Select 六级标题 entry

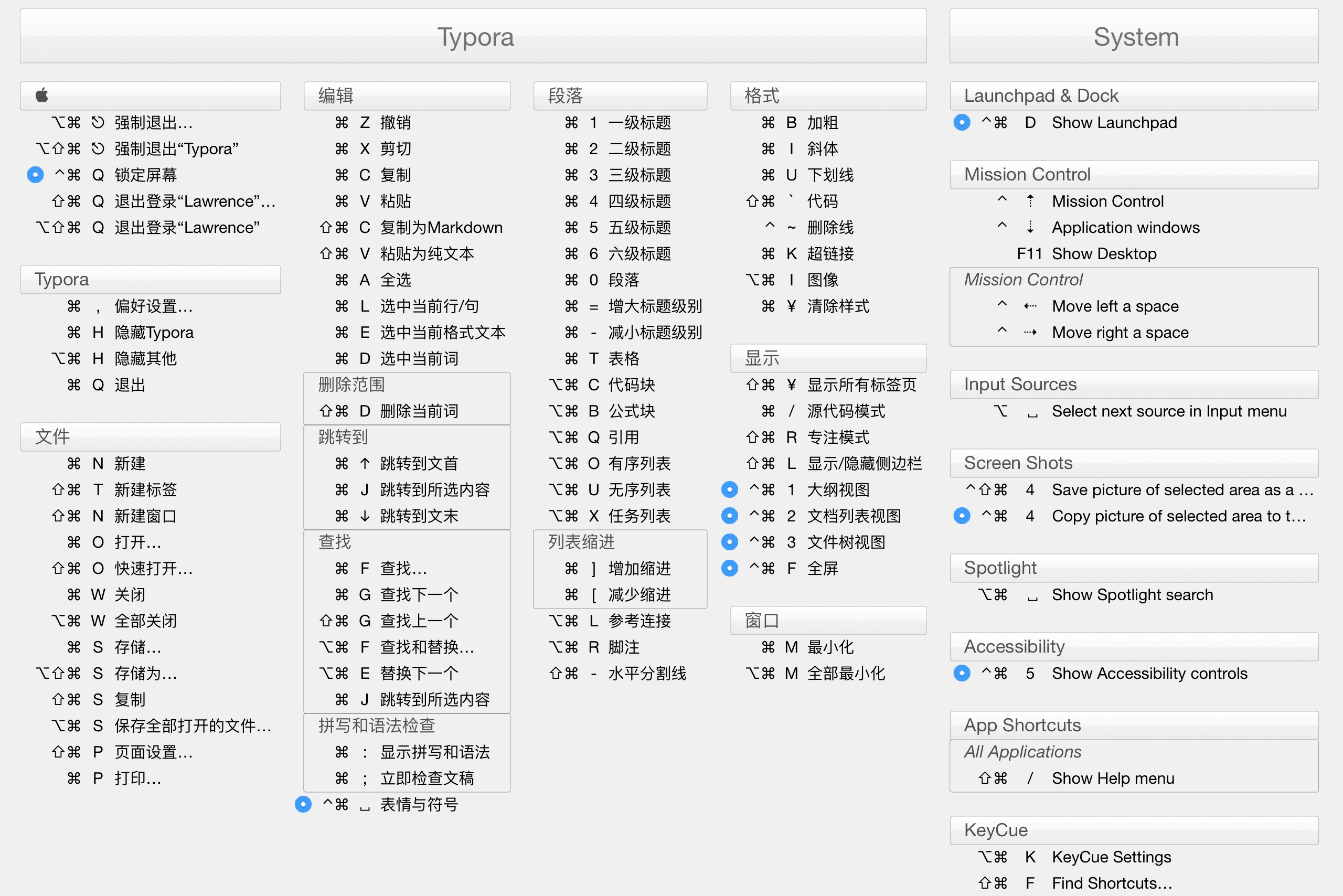[618, 254]
